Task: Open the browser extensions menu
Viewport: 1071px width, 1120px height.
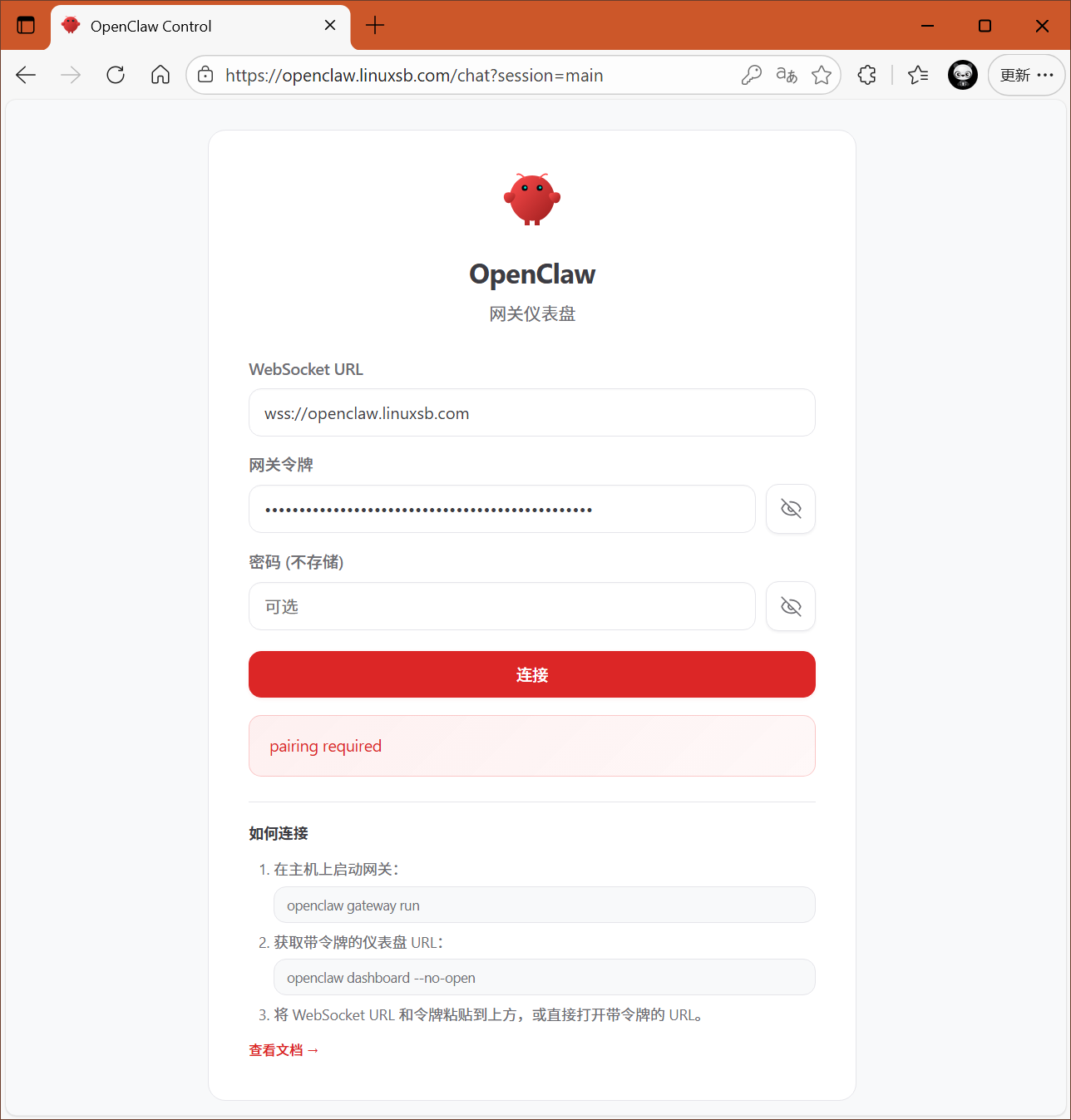Action: tap(866, 76)
